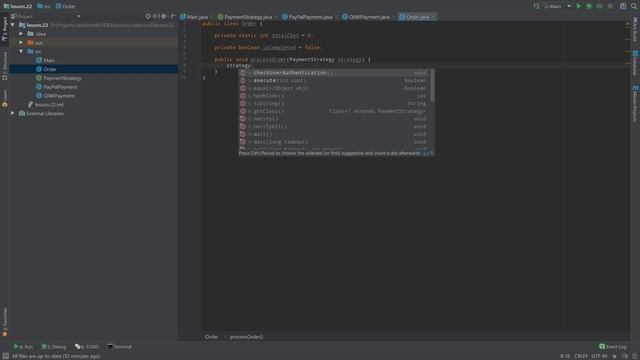Collapse all icon in Project panel header
The image size is (640, 360).
coord(156,16)
